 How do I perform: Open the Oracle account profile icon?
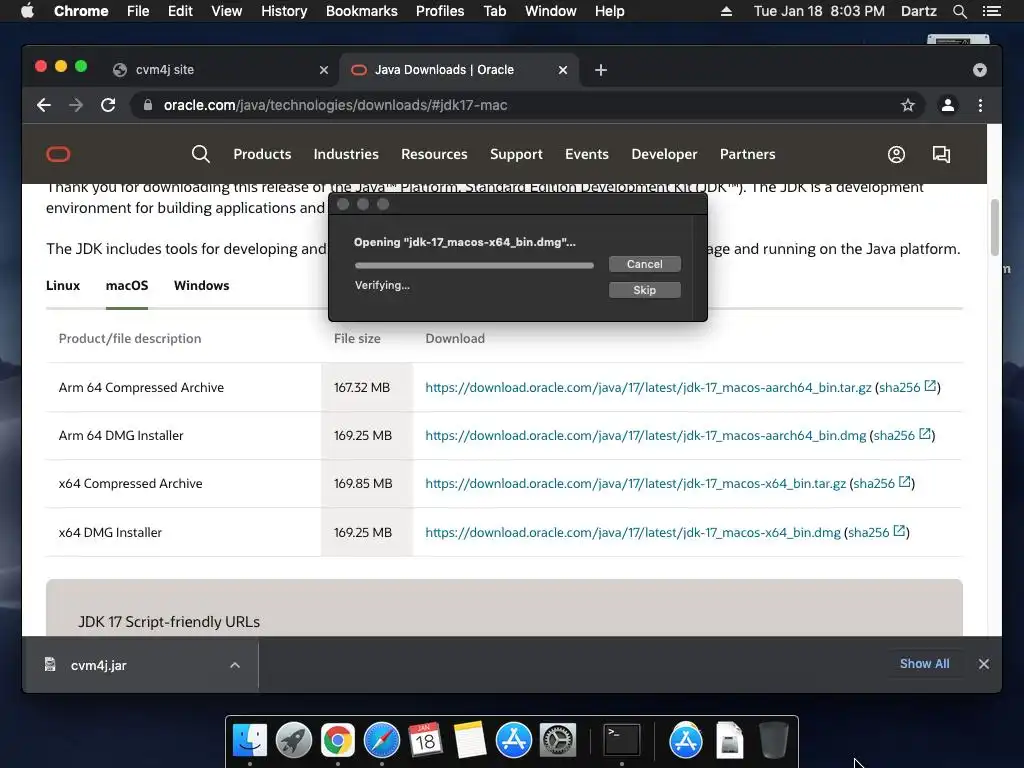click(x=896, y=154)
